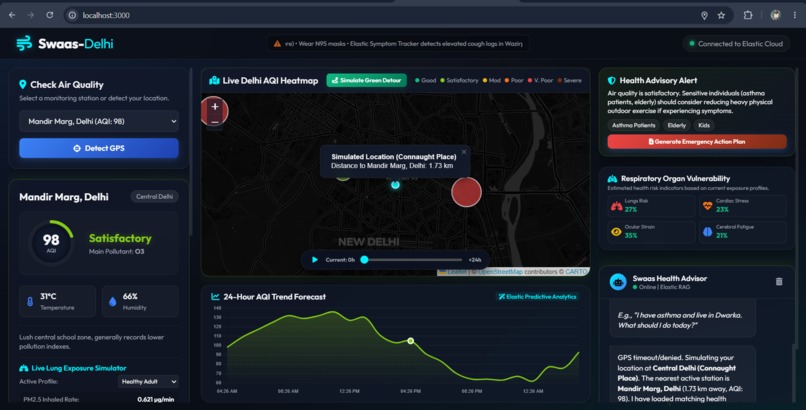Click Generate Emergency Action Plan button
The width and height of the screenshot is (806, 410).
697,141
